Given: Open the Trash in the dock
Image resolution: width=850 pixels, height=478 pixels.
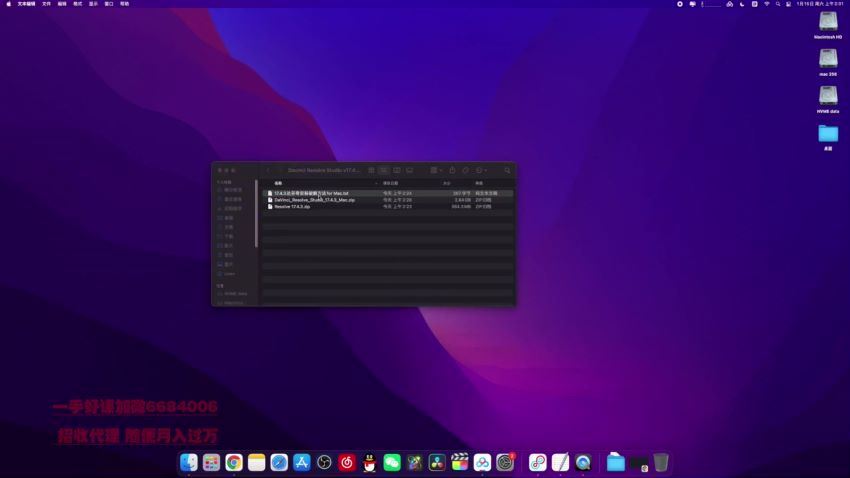Looking at the screenshot, I should click(x=661, y=462).
